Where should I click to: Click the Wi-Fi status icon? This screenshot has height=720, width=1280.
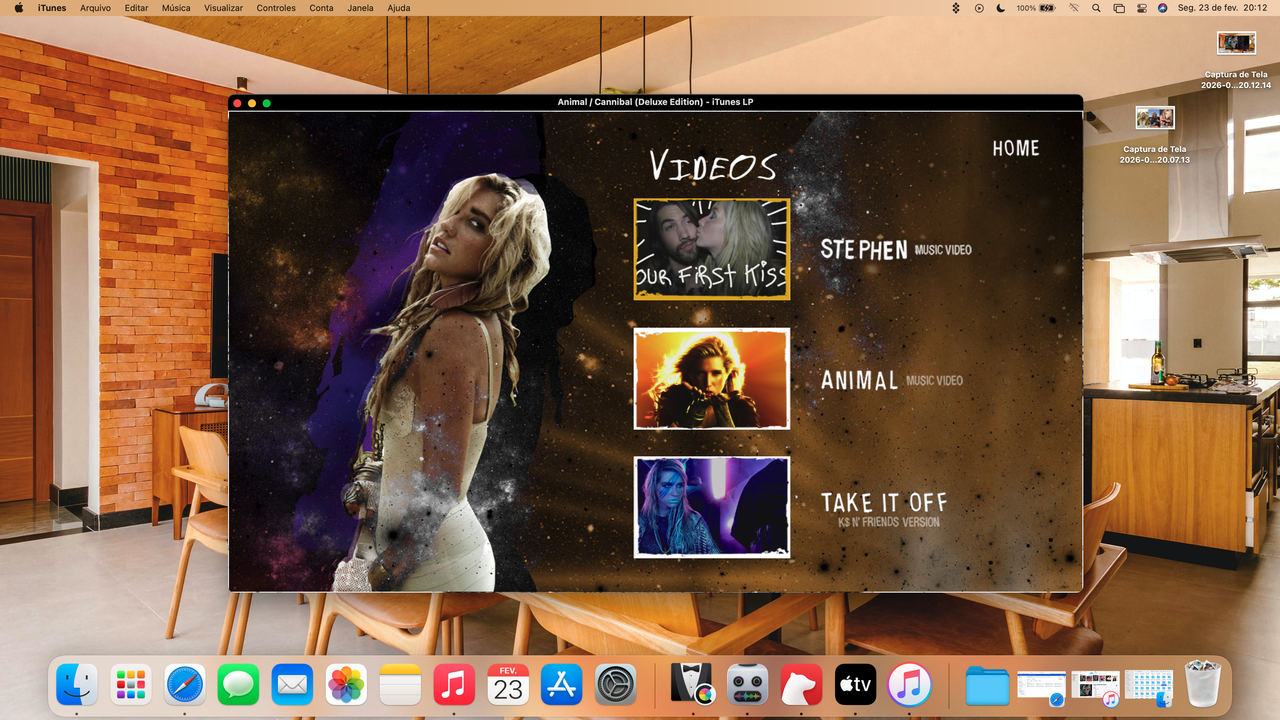pos(1074,8)
